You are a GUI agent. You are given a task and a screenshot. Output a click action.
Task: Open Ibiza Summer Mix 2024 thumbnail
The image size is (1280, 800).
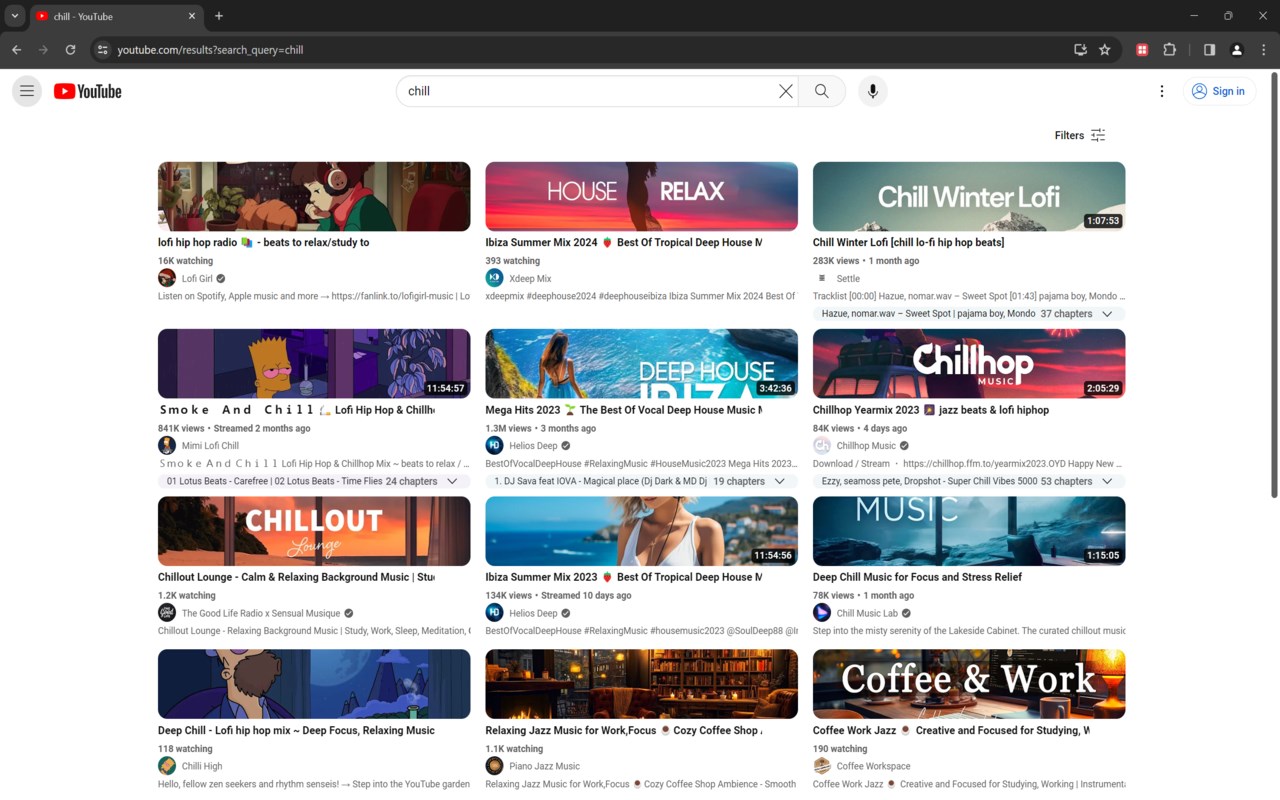642,196
